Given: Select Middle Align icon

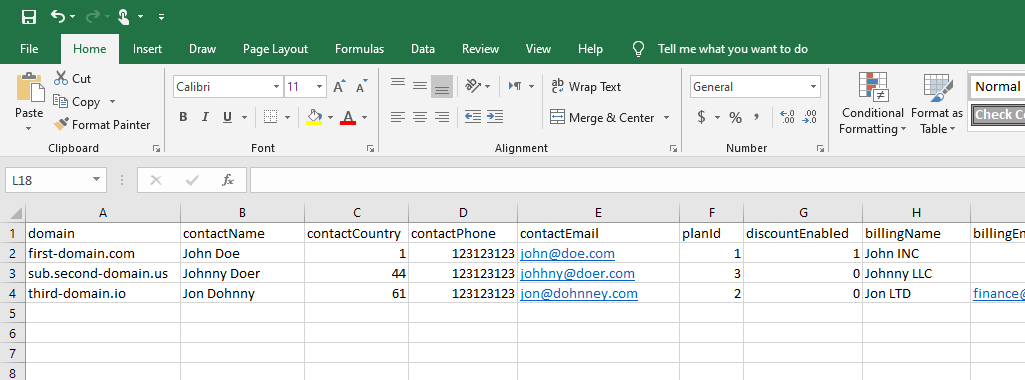Looking at the screenshot, I should coord(420,86).
